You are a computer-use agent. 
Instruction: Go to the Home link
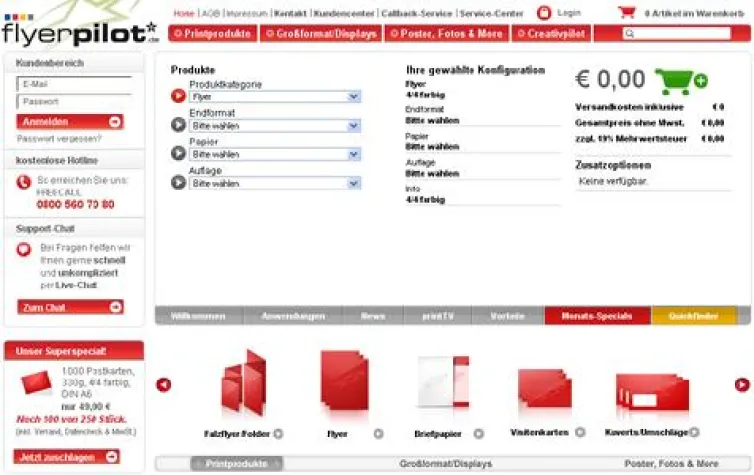tap(184, 13)
